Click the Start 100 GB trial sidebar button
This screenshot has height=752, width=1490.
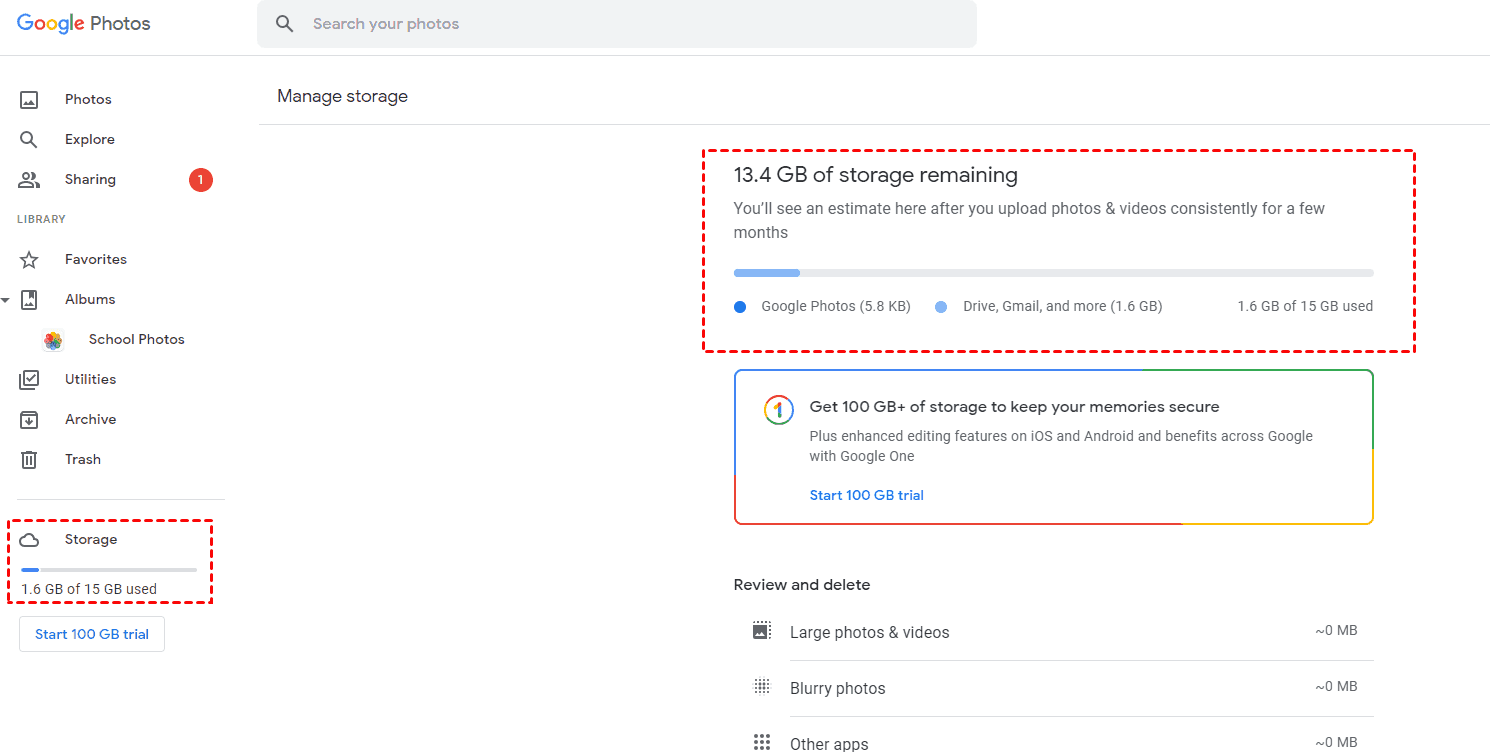point(92,635)
